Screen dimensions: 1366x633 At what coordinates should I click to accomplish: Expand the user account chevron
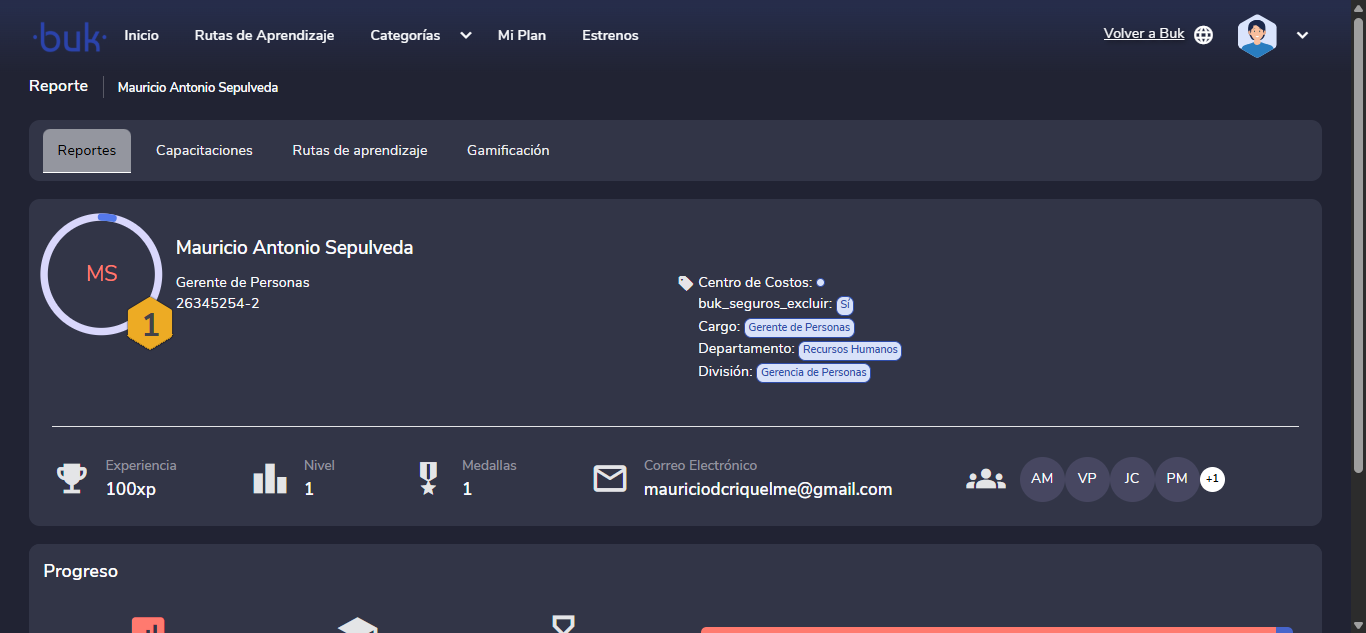(1302, 35)
